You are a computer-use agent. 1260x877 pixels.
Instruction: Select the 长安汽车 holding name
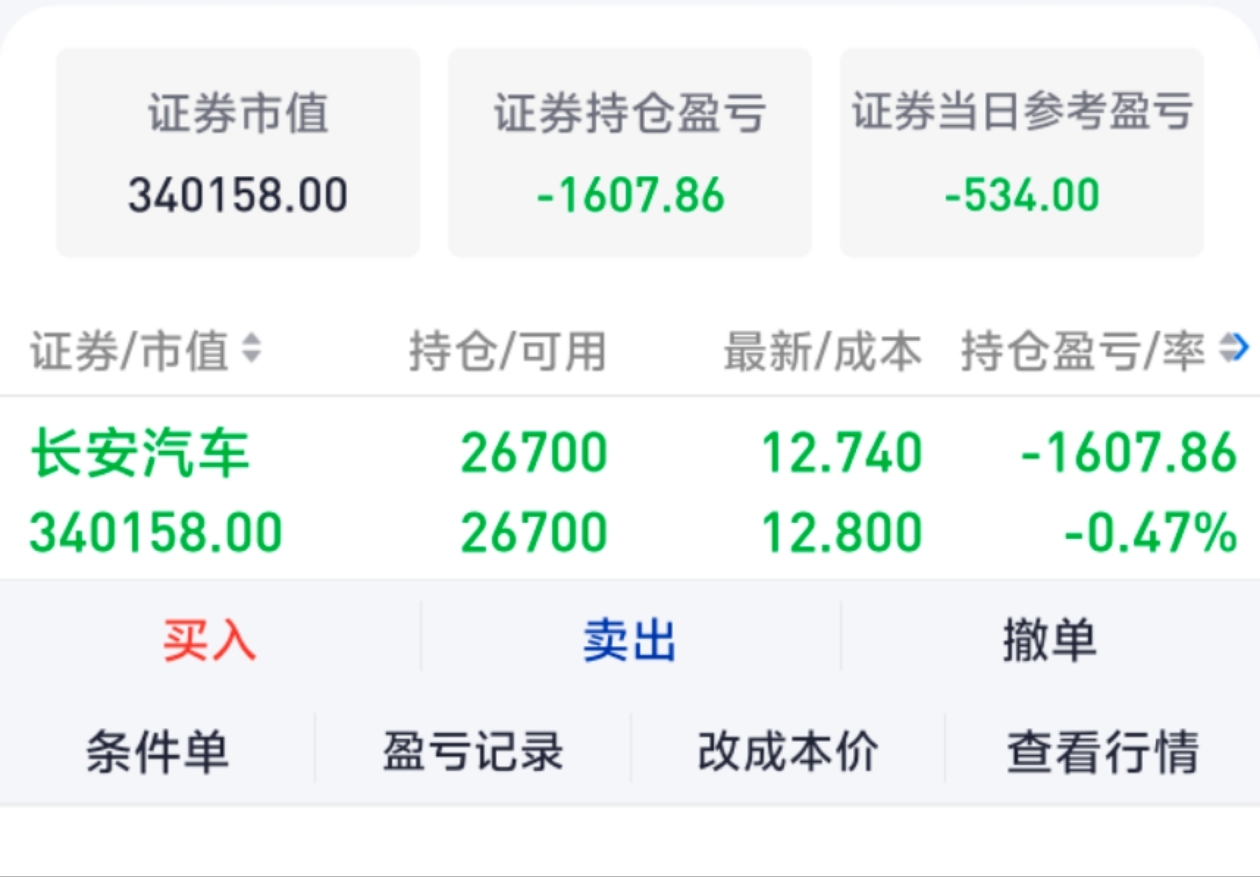140,453
